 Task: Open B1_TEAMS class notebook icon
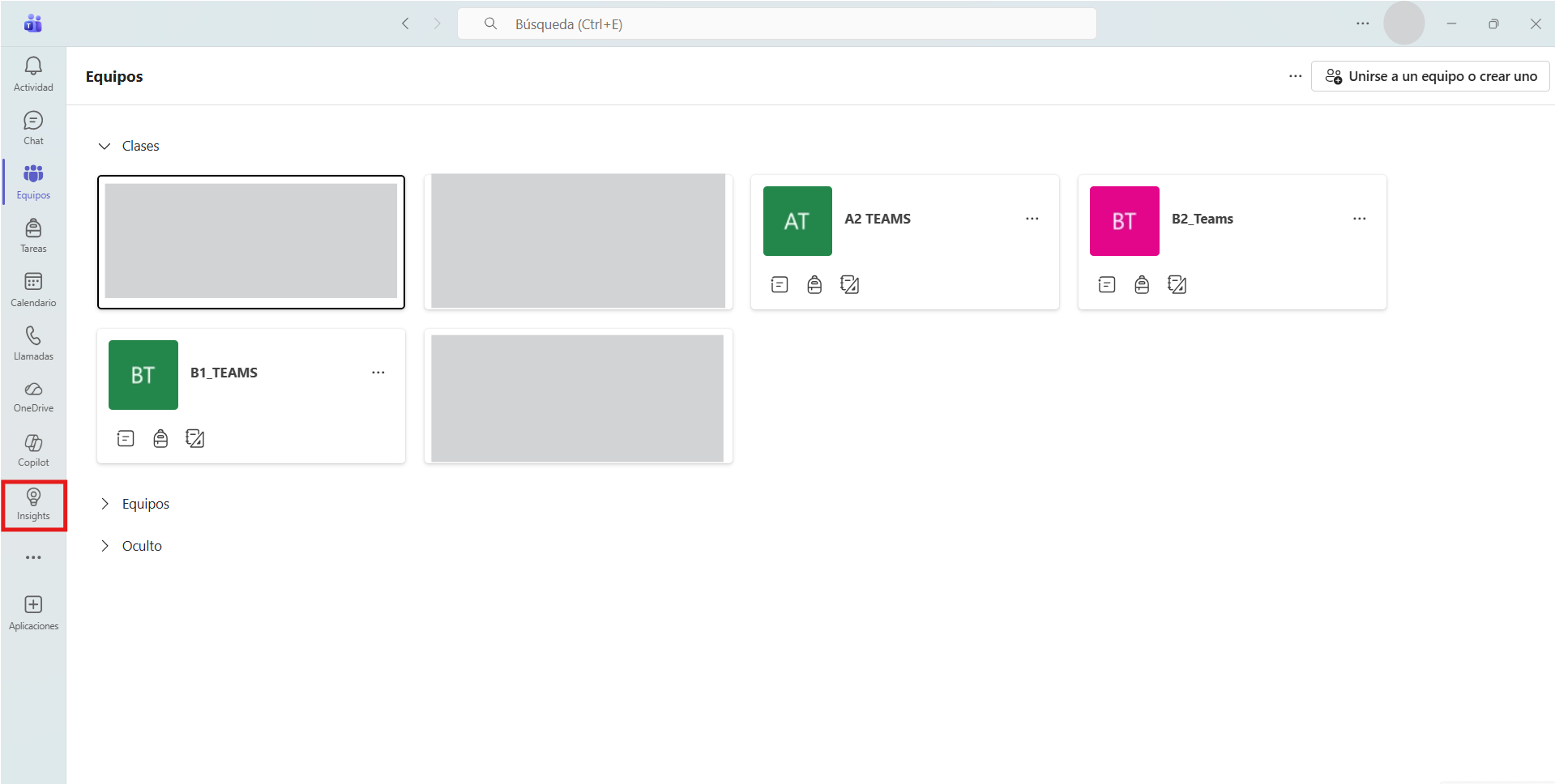[x=126, y=438]
